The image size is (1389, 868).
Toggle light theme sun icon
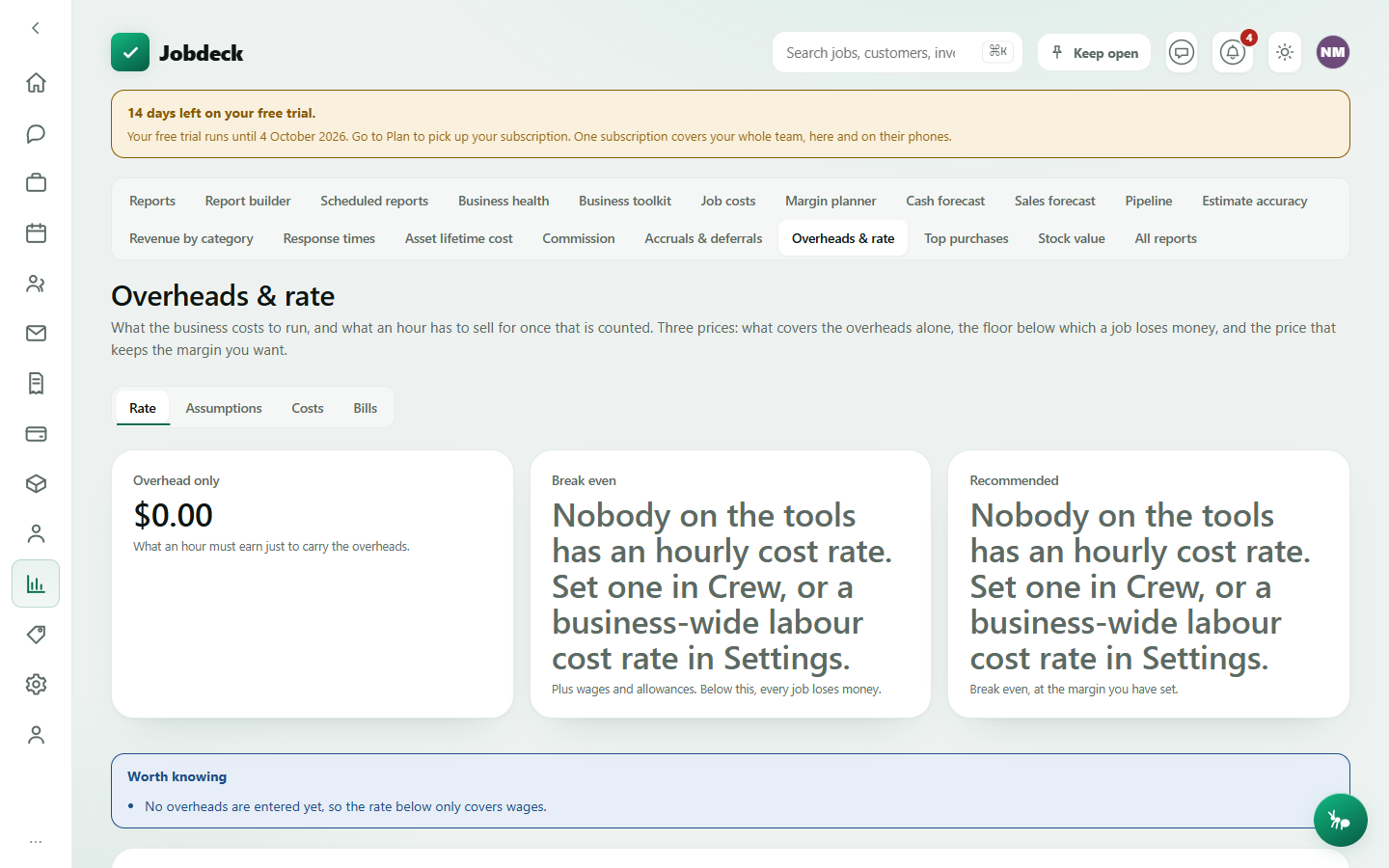(1284, 52)
